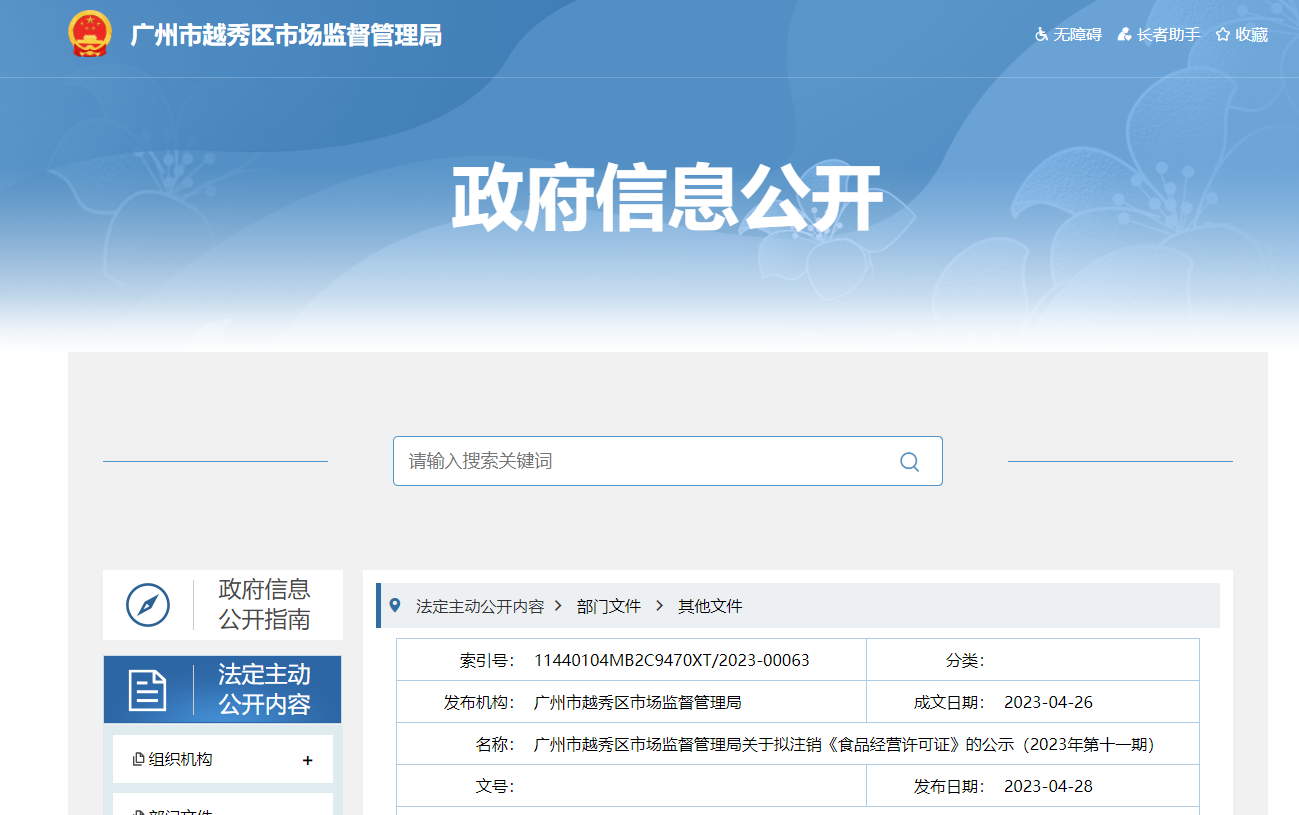The width and height of the screenshot is (1299, 815).
Task: Click the wheelchair accessibility icon
Action: [1042, 34]
